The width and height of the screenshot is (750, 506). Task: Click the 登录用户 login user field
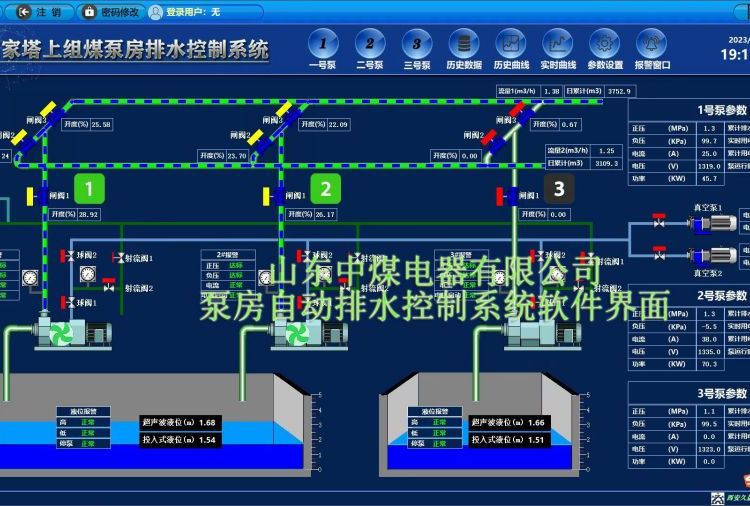205,13
